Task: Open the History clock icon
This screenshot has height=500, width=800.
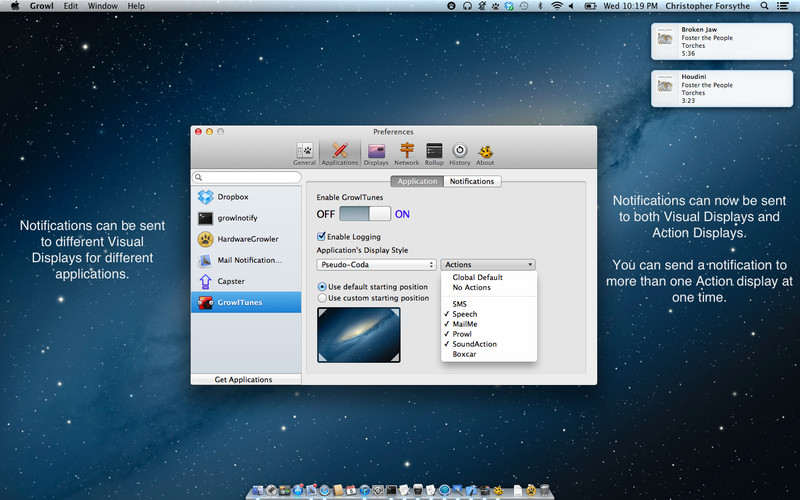Action: pos(460,151)
